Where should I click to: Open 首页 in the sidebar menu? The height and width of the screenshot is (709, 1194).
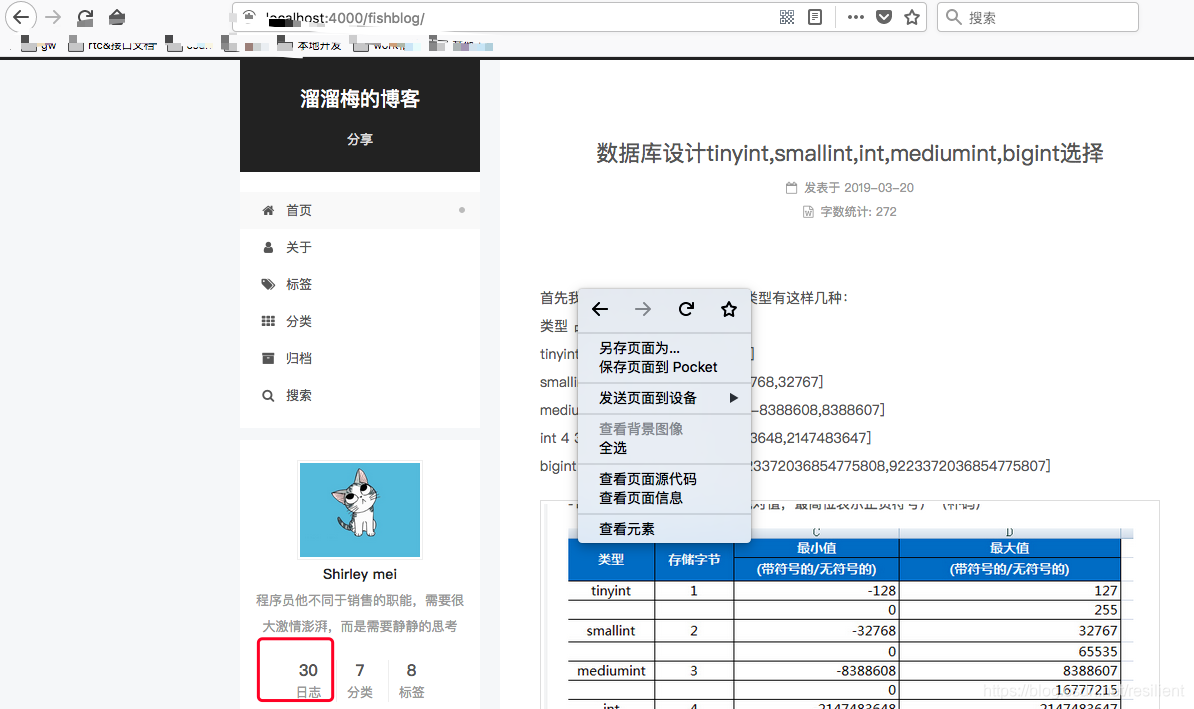coord(359,210)
